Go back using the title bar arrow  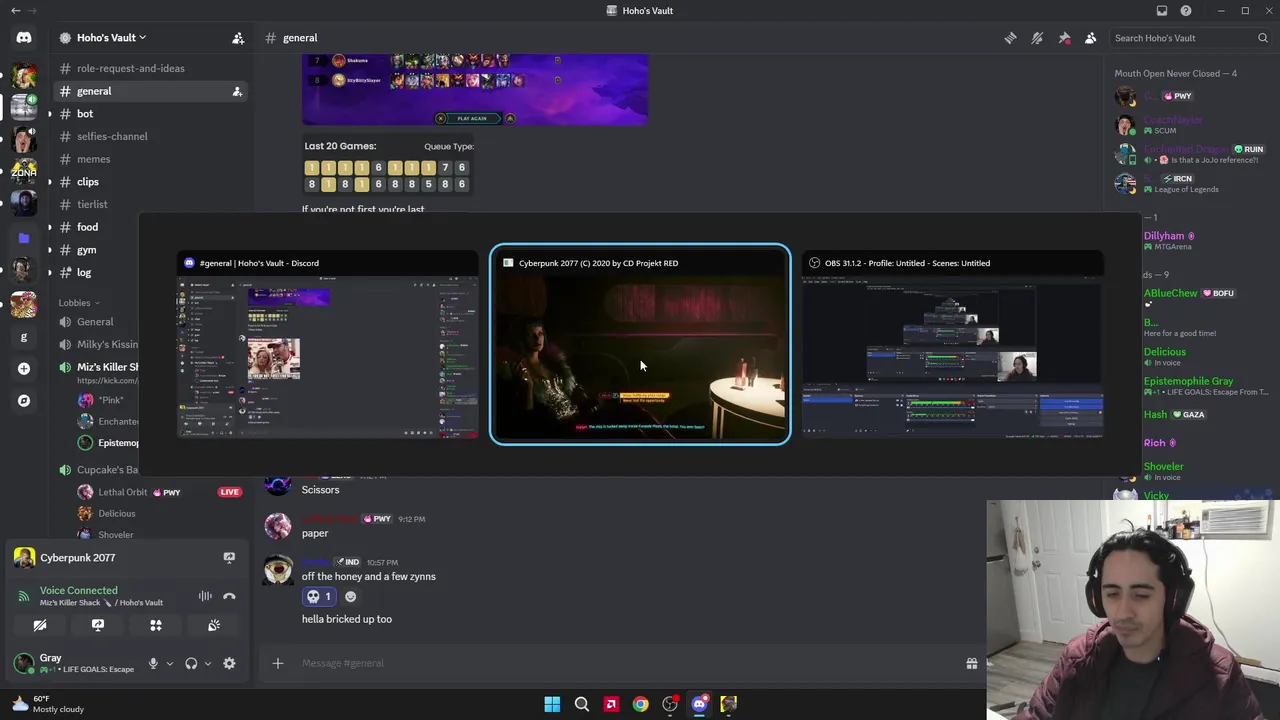tap(15, 11)
